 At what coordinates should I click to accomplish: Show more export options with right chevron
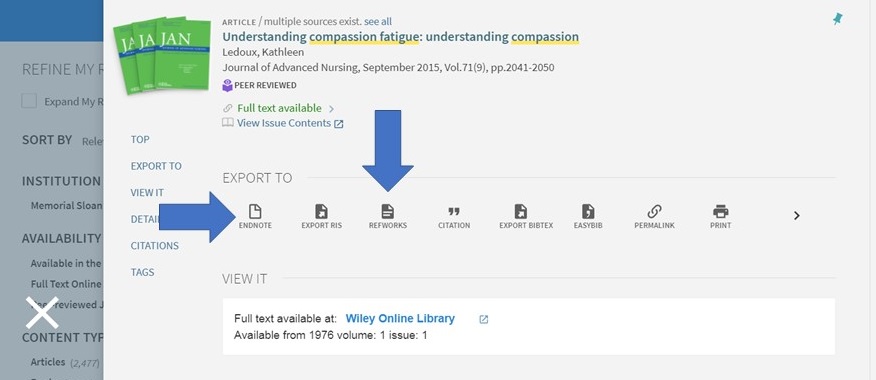pos(797,216)
